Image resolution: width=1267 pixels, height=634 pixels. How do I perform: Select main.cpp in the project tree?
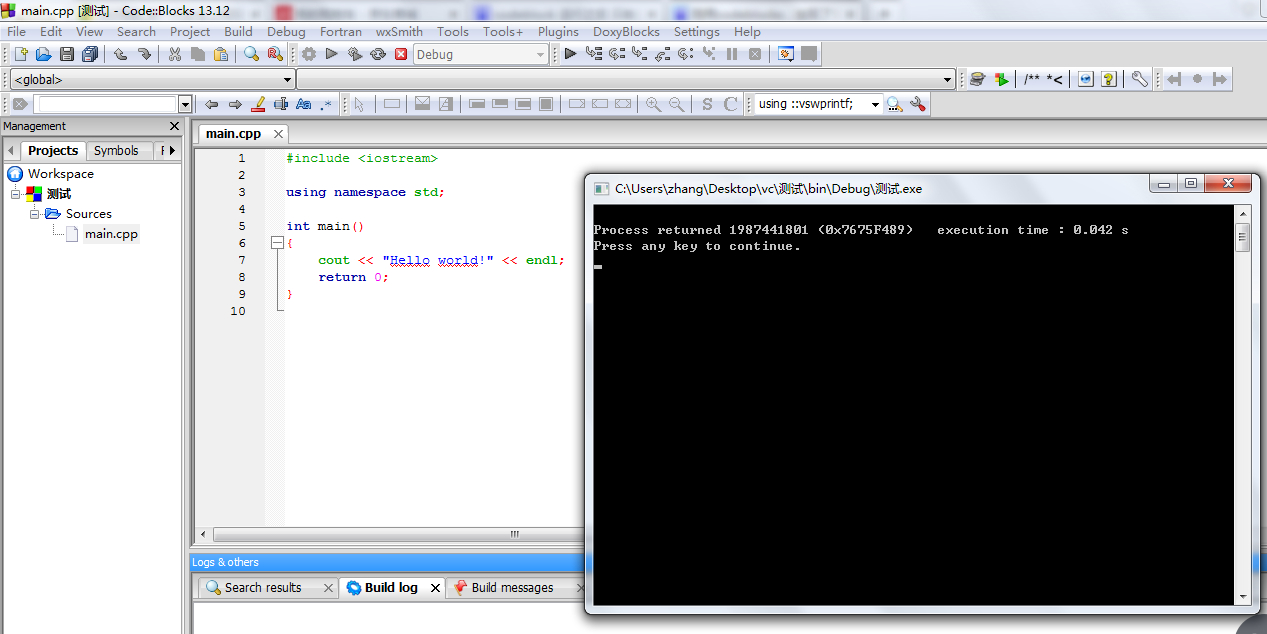[111, 234]
